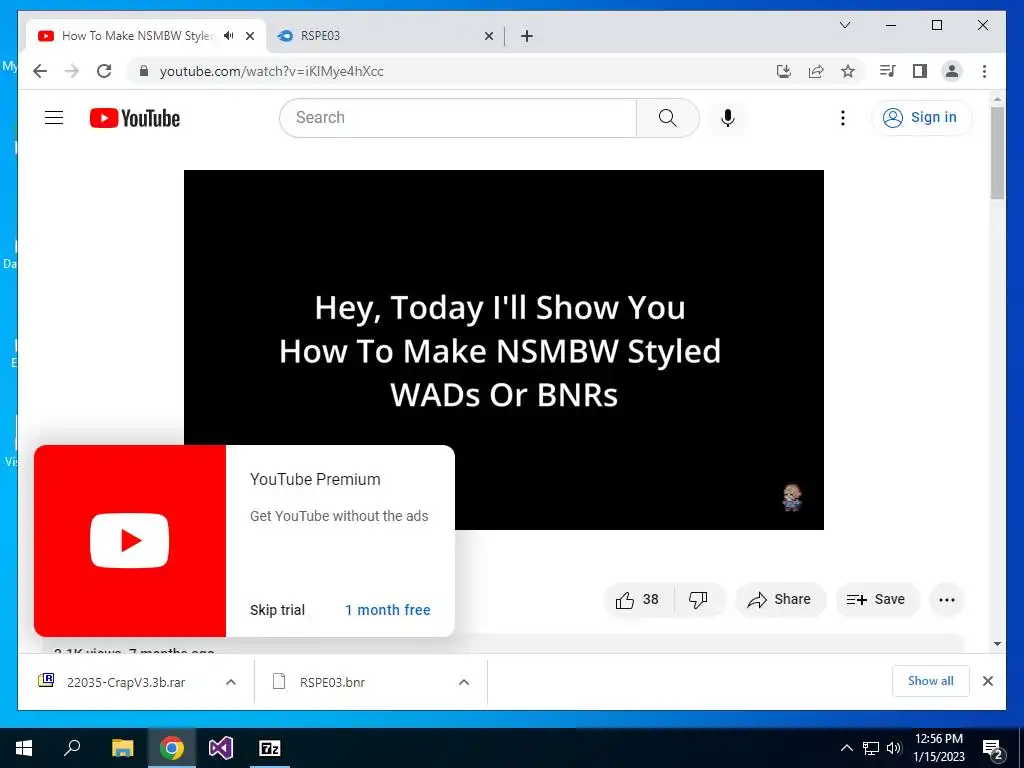Mute the YouTube tab audio icon
This screenshot has width=1024, height=768.
point(229,36)
